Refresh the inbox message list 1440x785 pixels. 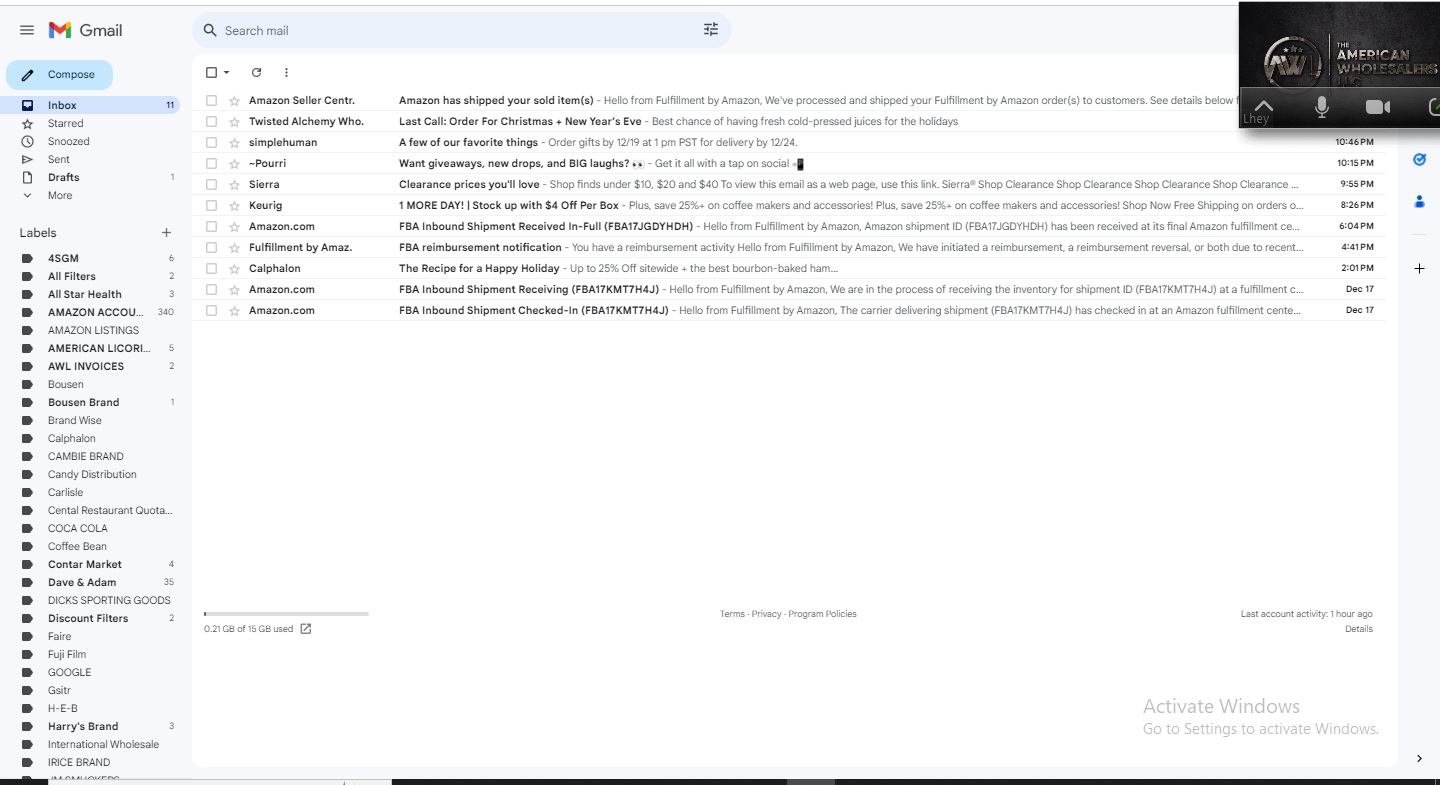(256, 72)
